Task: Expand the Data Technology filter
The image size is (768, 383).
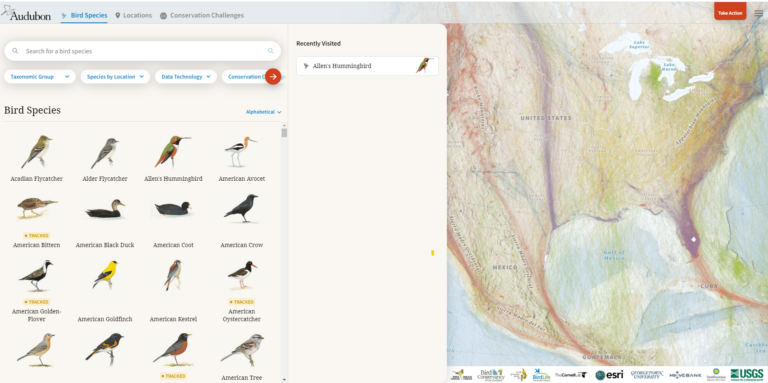Action: pos(186,76)
